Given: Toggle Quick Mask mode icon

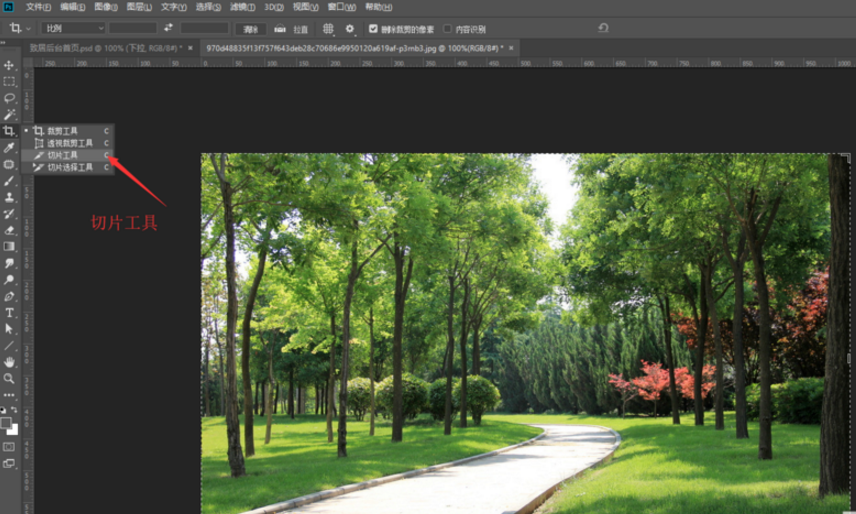Looking at the screenshot, I should click(9, 446).
